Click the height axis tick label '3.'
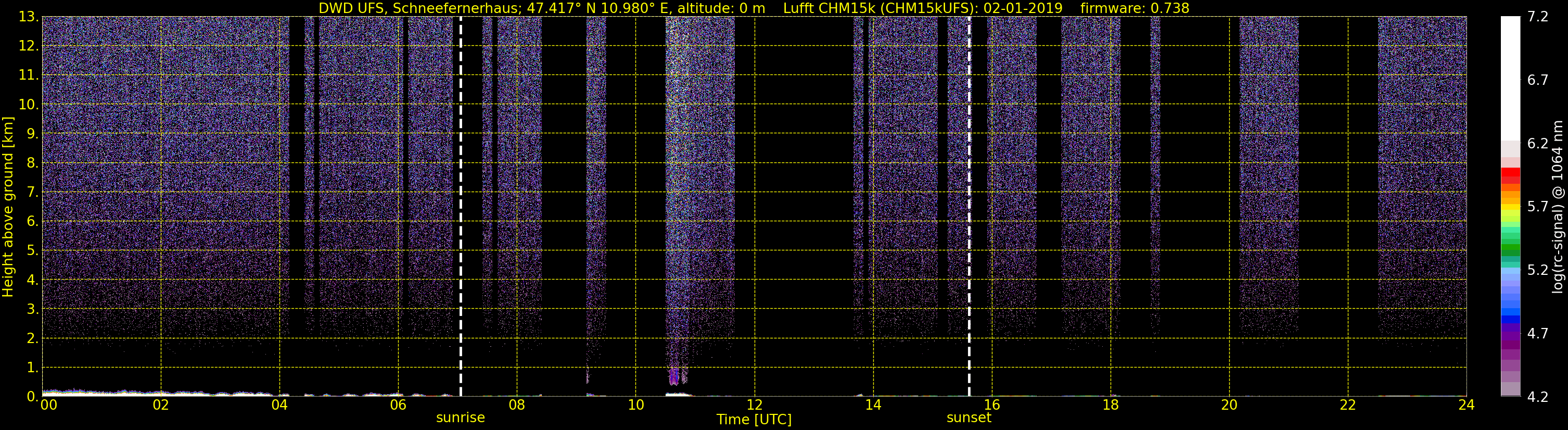The height and width of the screenshot is (430, 1568). click(32, 309)
